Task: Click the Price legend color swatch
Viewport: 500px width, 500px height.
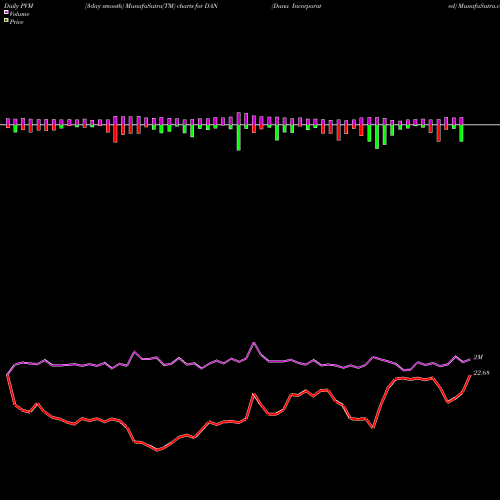Action: (6, 20)
